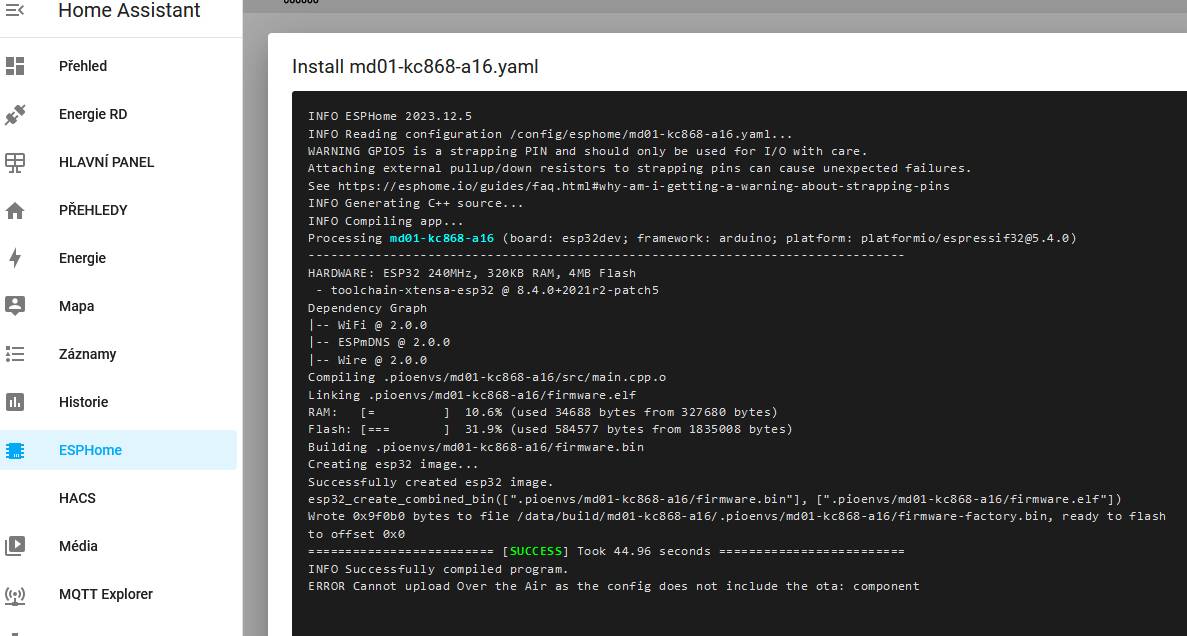The height and width of the screenshot is (636, 1187).
Task: Click the esphome.io strapping pins FAQ URL
Action: [x=643, y=186]
